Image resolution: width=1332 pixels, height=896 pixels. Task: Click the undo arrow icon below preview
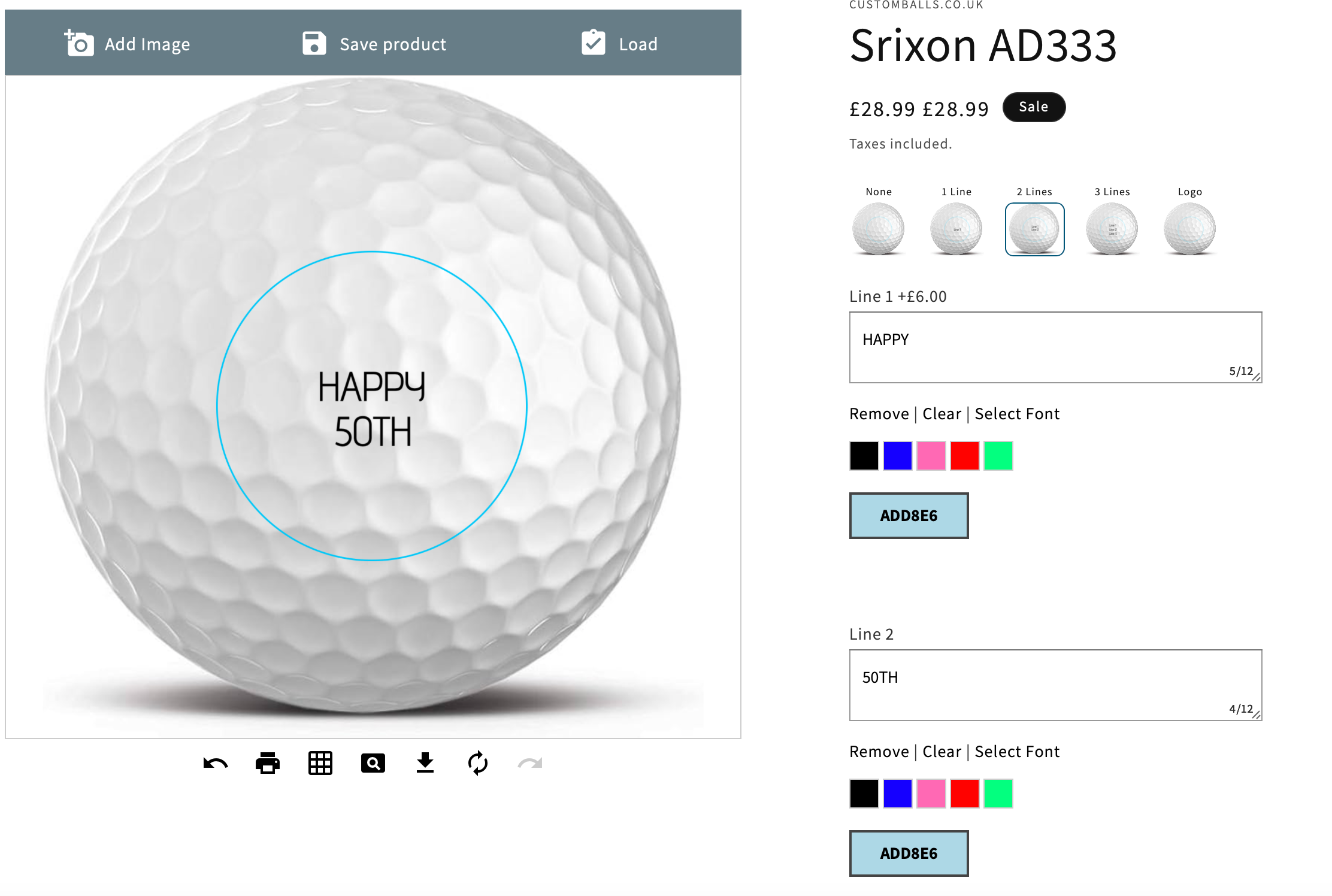215,763
